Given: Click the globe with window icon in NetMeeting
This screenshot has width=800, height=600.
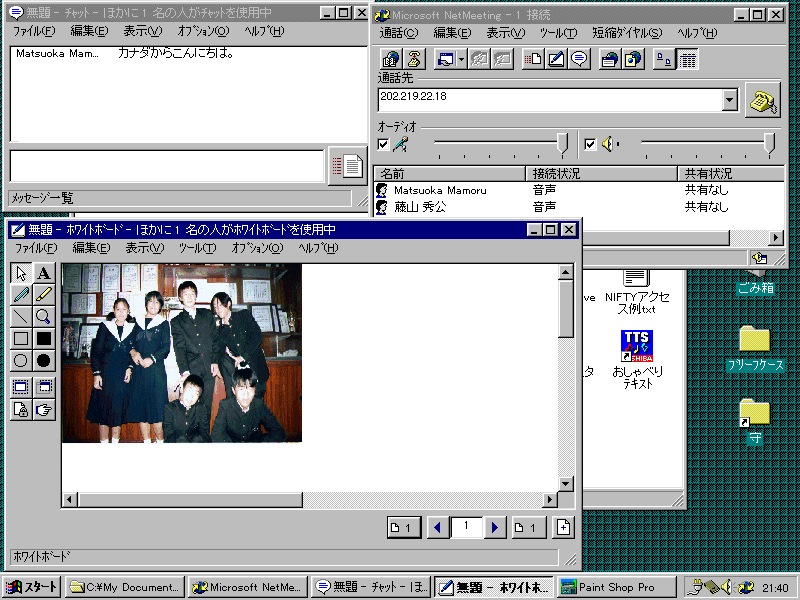Looking at the screenshot, I should pos(609,60).
